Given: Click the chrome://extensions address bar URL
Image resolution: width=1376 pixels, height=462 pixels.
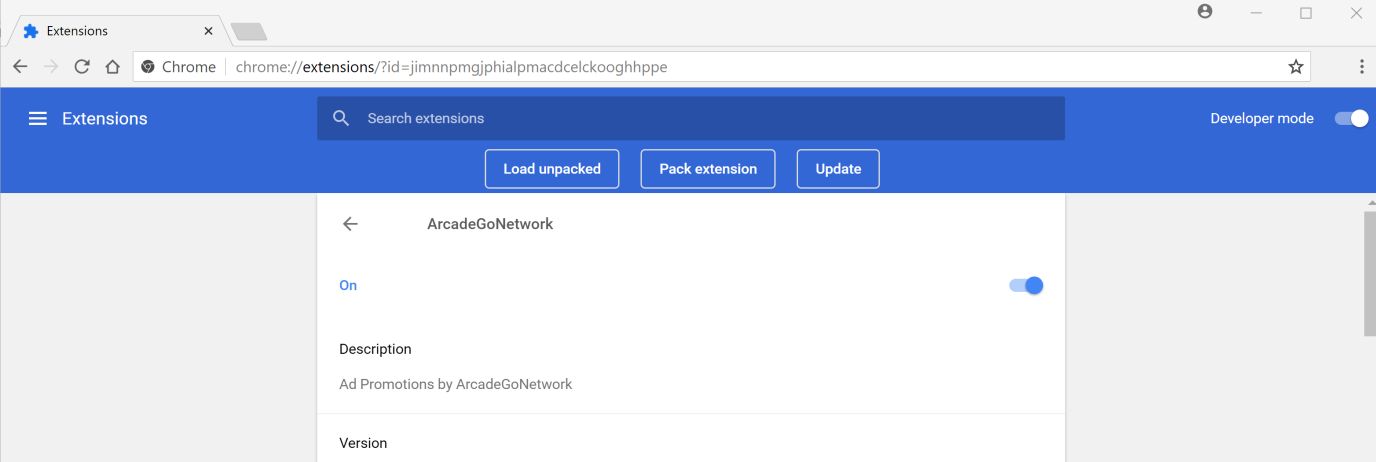Looking at the screenshot, I should pos(451,67).
